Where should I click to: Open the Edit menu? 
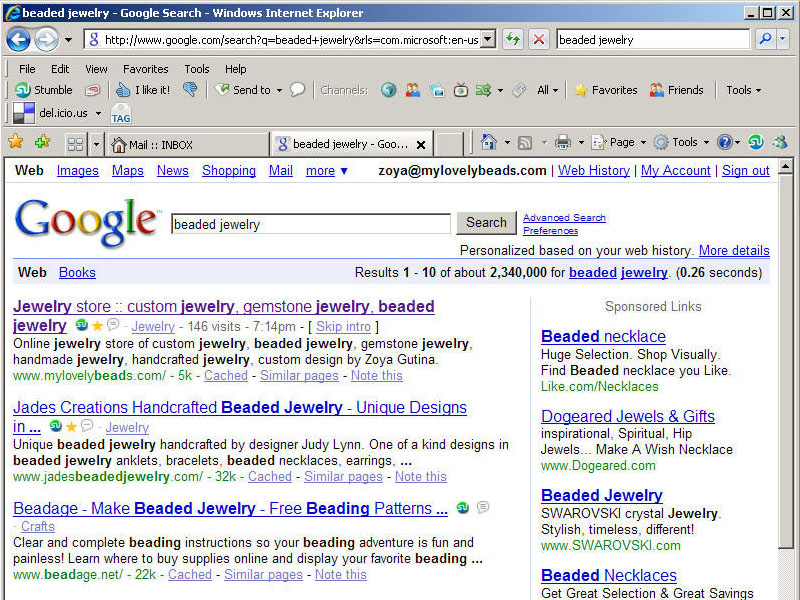tap(60, 69)
